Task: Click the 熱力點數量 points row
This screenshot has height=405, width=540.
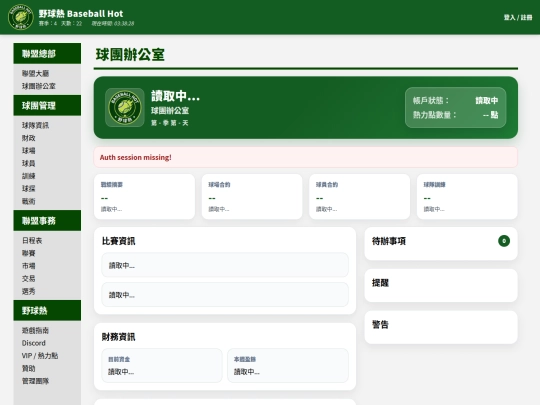Action: pyautogui.click(x=455, y=115)
